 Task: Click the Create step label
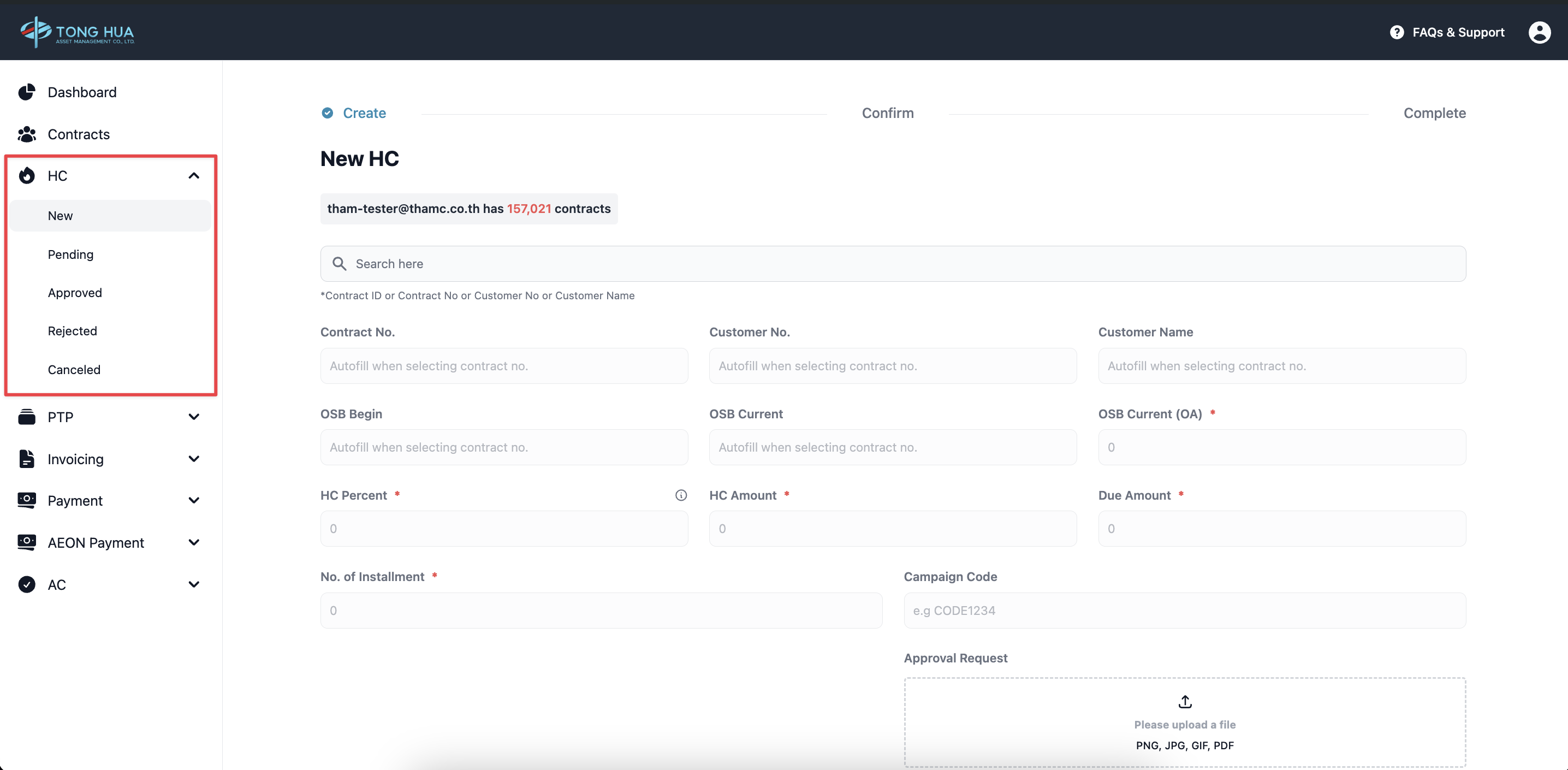point(364,113)
